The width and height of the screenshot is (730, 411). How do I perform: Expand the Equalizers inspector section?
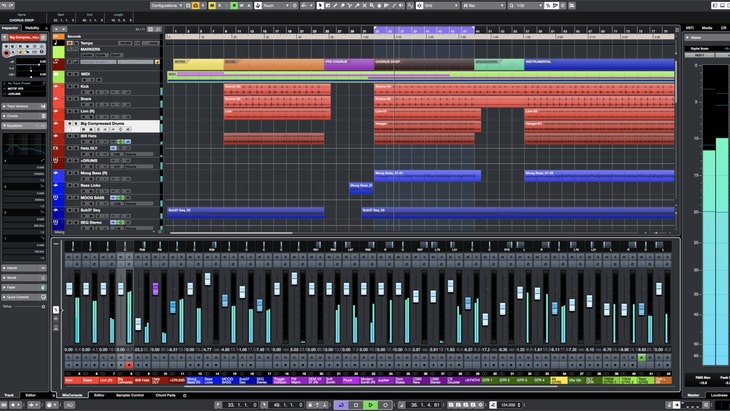coord(24,126)
